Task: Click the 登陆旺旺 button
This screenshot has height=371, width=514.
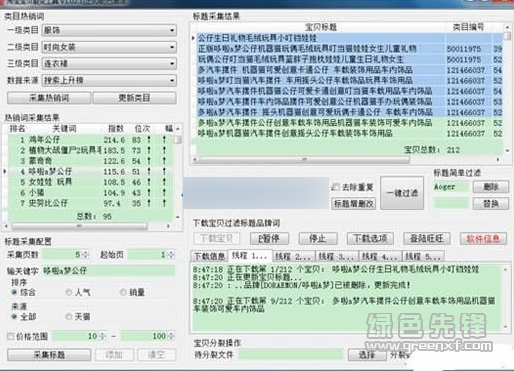Action: pyautogui.click(x=427, y=238)
